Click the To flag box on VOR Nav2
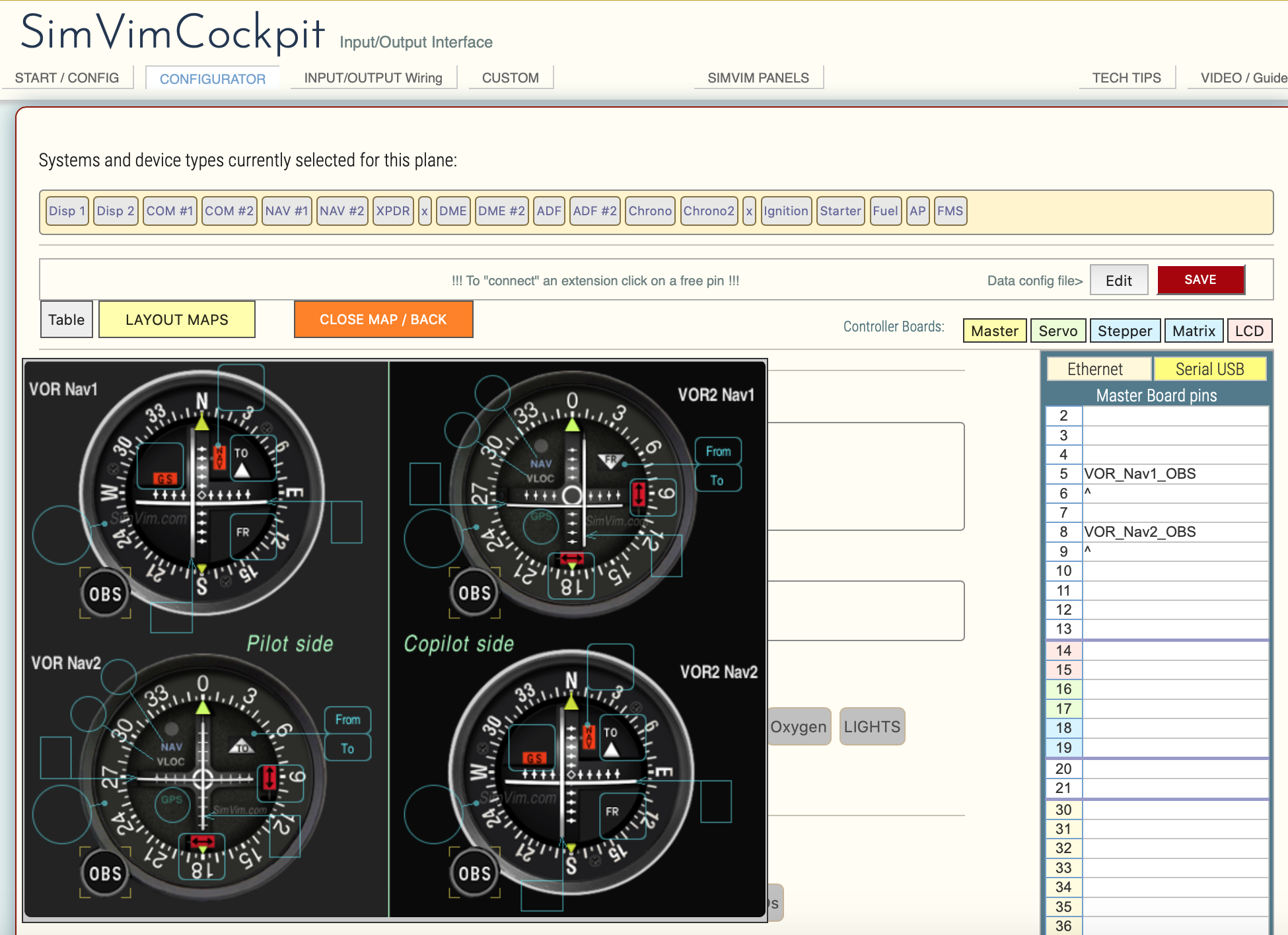The height and width of the screenshot is (935, 1288). [347, 749]
